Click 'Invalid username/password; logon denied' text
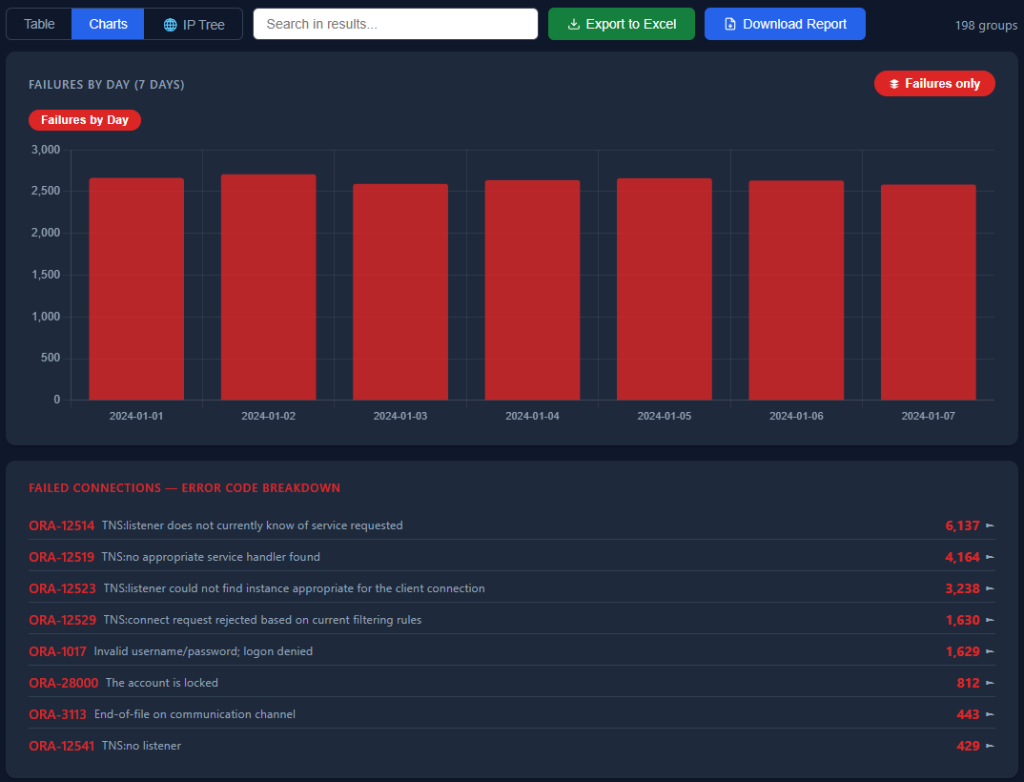1024x782 pixels. (203, 651)
